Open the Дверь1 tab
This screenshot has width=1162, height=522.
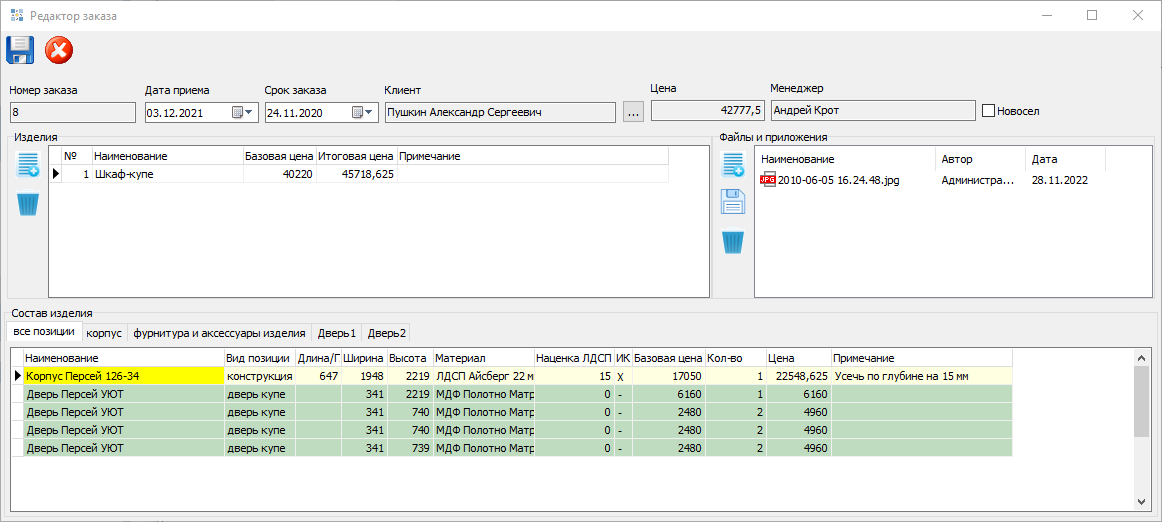click(338, 333)
